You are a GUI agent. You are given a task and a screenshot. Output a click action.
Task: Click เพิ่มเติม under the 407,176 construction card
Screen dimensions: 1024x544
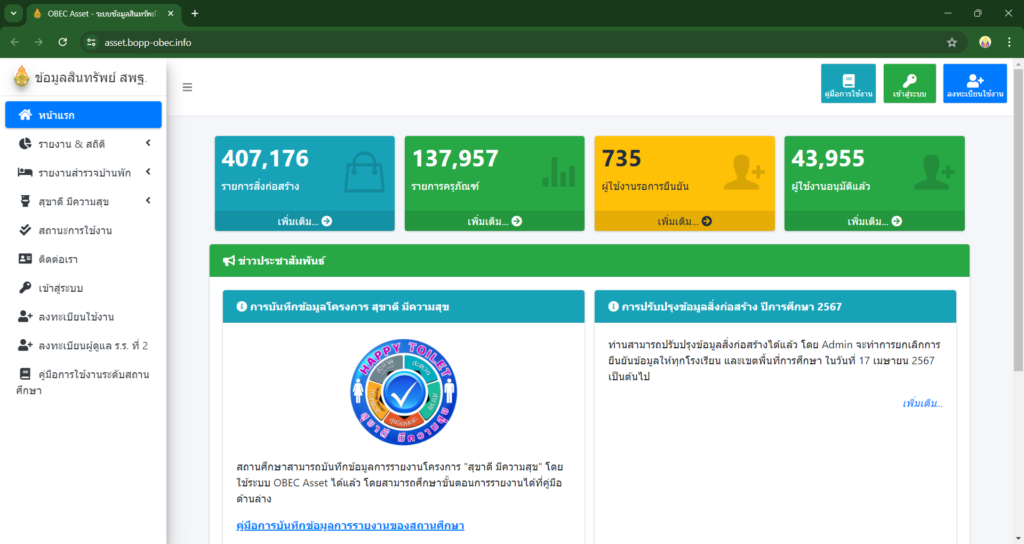coord(304,221)
